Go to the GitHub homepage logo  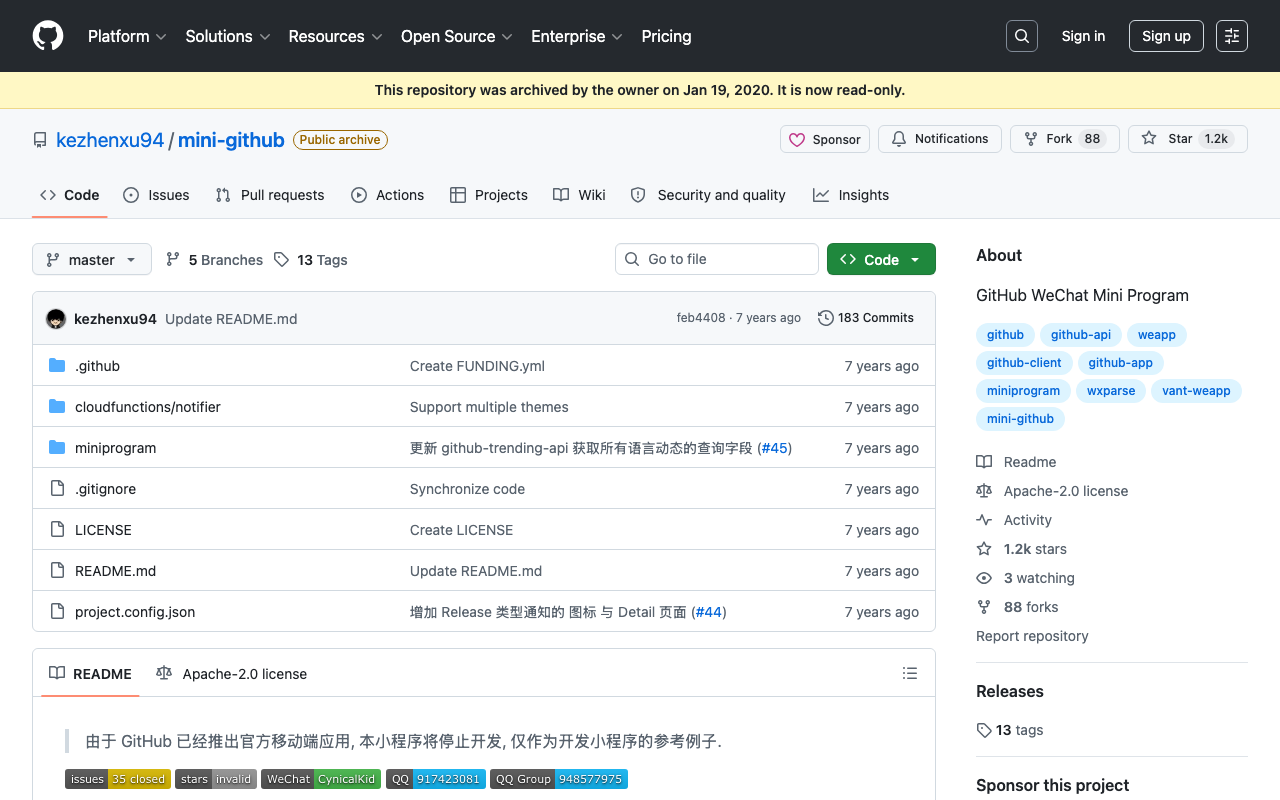click(48, 36)
